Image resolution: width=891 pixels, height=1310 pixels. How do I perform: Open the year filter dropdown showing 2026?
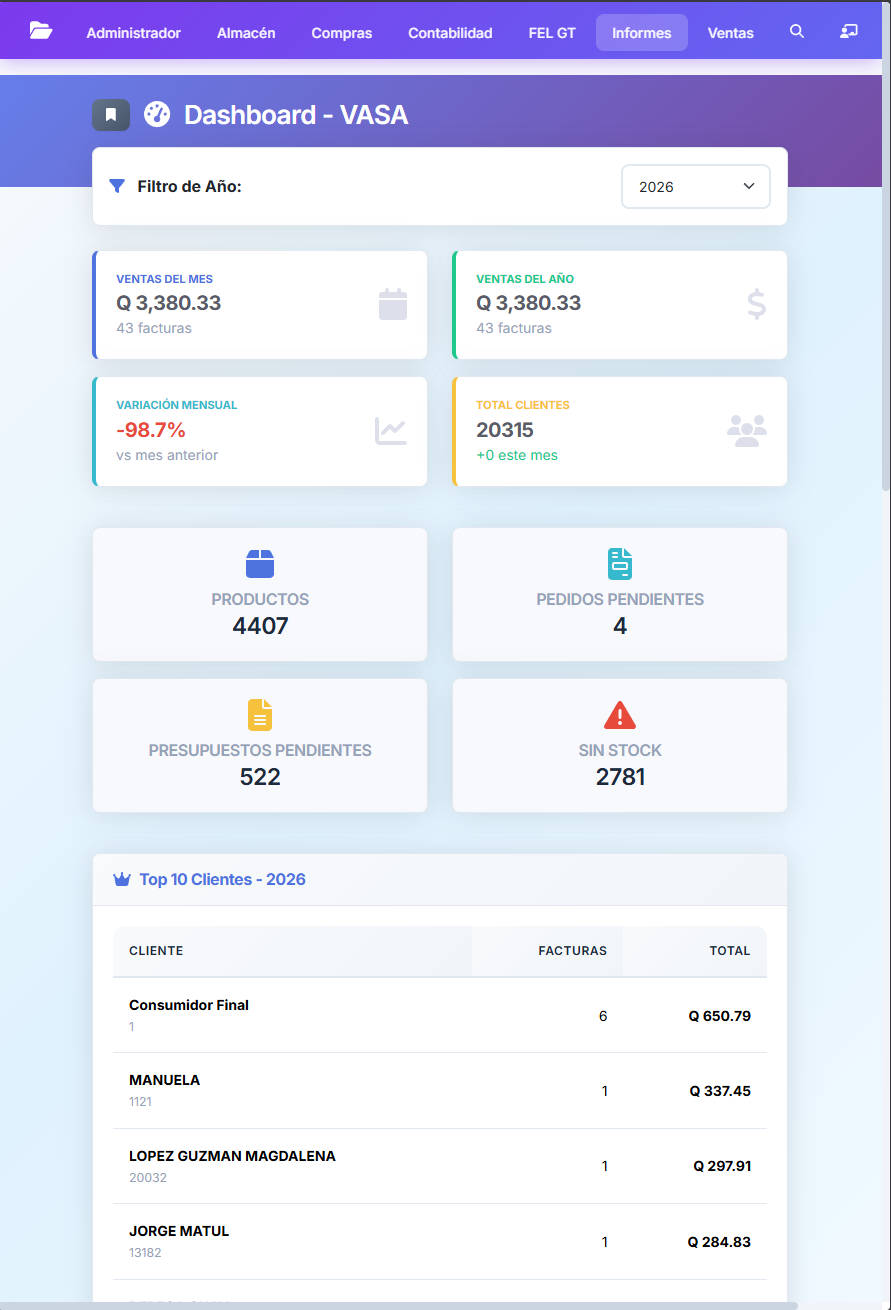click(x=696, y=187)
